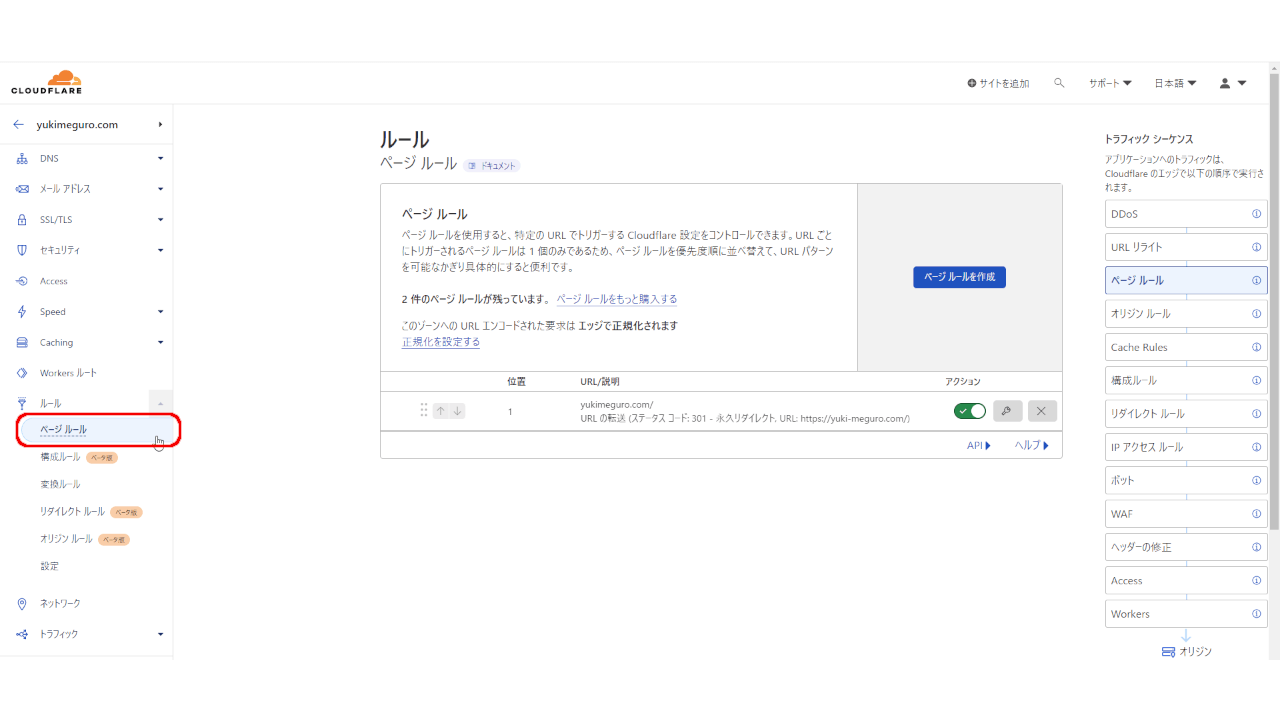The height and width of the screenshot is (720, 1280).
Task: Delete the page rule with X icon
Action: [1042, 411]
